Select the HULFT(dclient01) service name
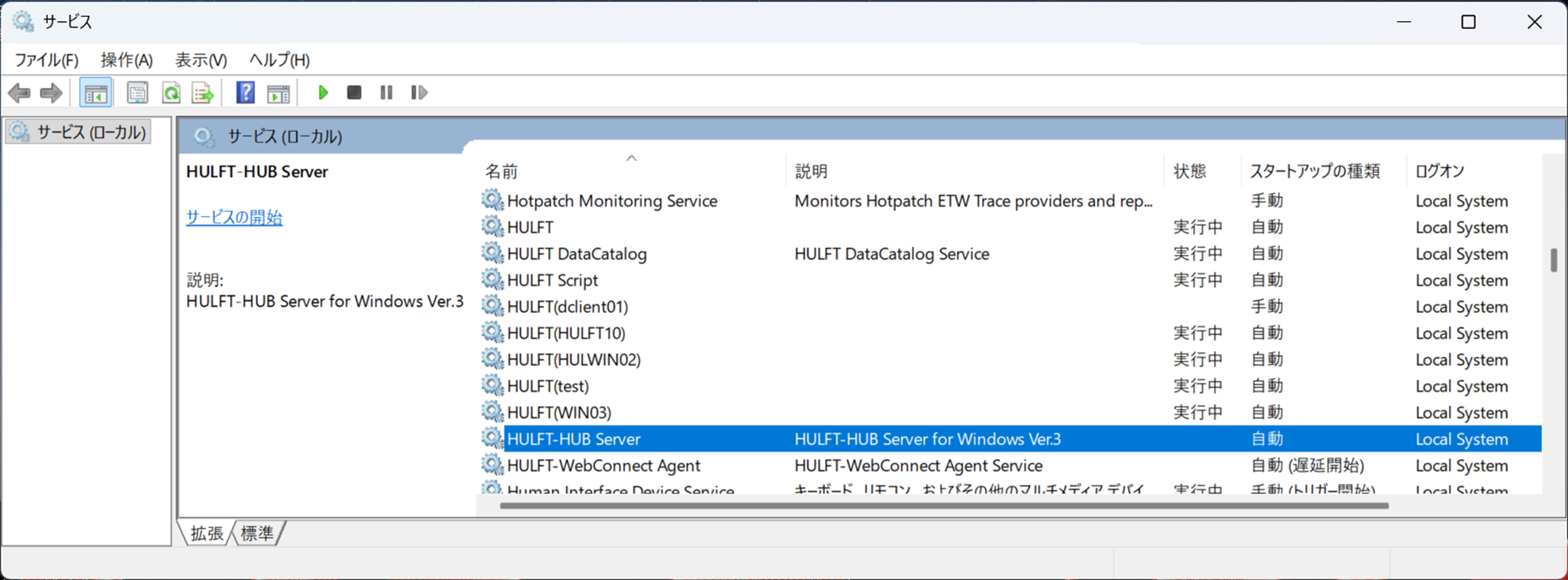 coord(568,307)
